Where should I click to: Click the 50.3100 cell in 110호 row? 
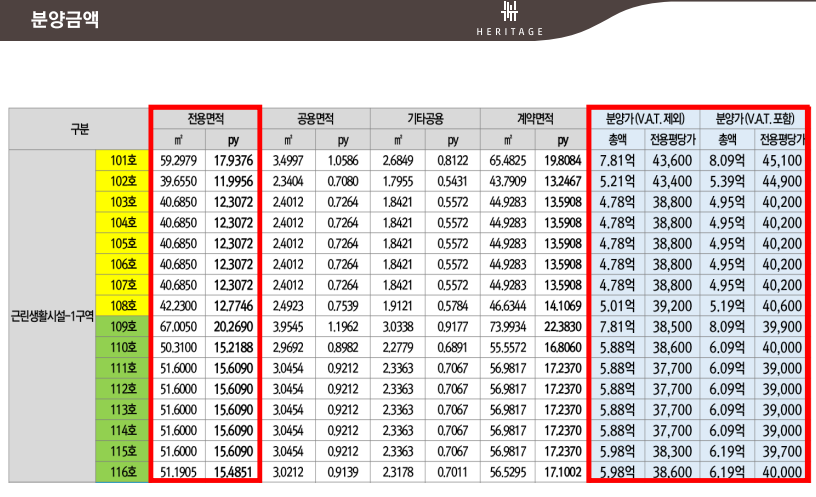(x=178, y=347)
